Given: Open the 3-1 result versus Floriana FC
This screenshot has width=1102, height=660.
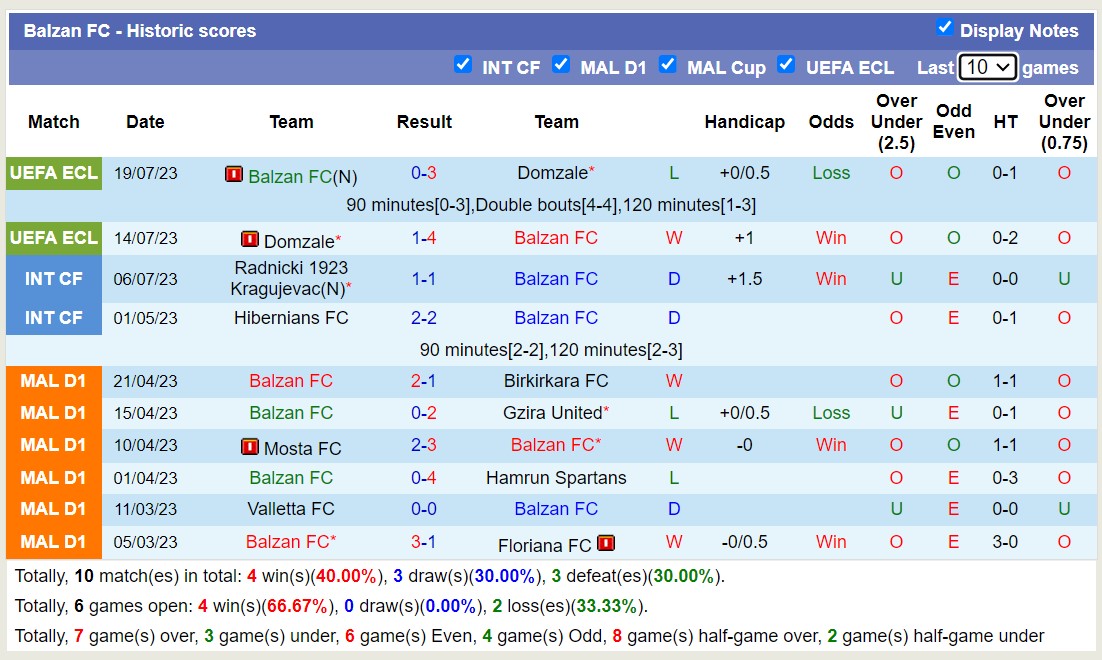Looking at the screenshot, I should [x=424, y=542].
